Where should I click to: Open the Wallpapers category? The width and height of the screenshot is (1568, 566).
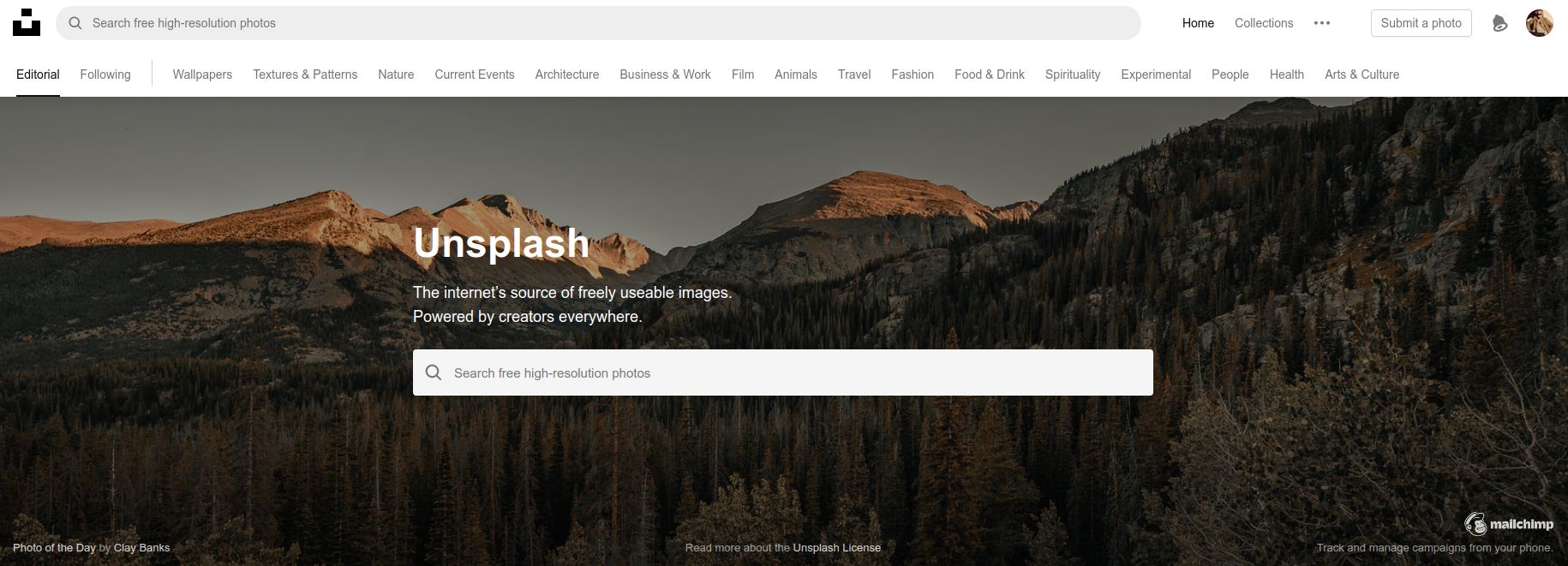[x=202, y=74]
